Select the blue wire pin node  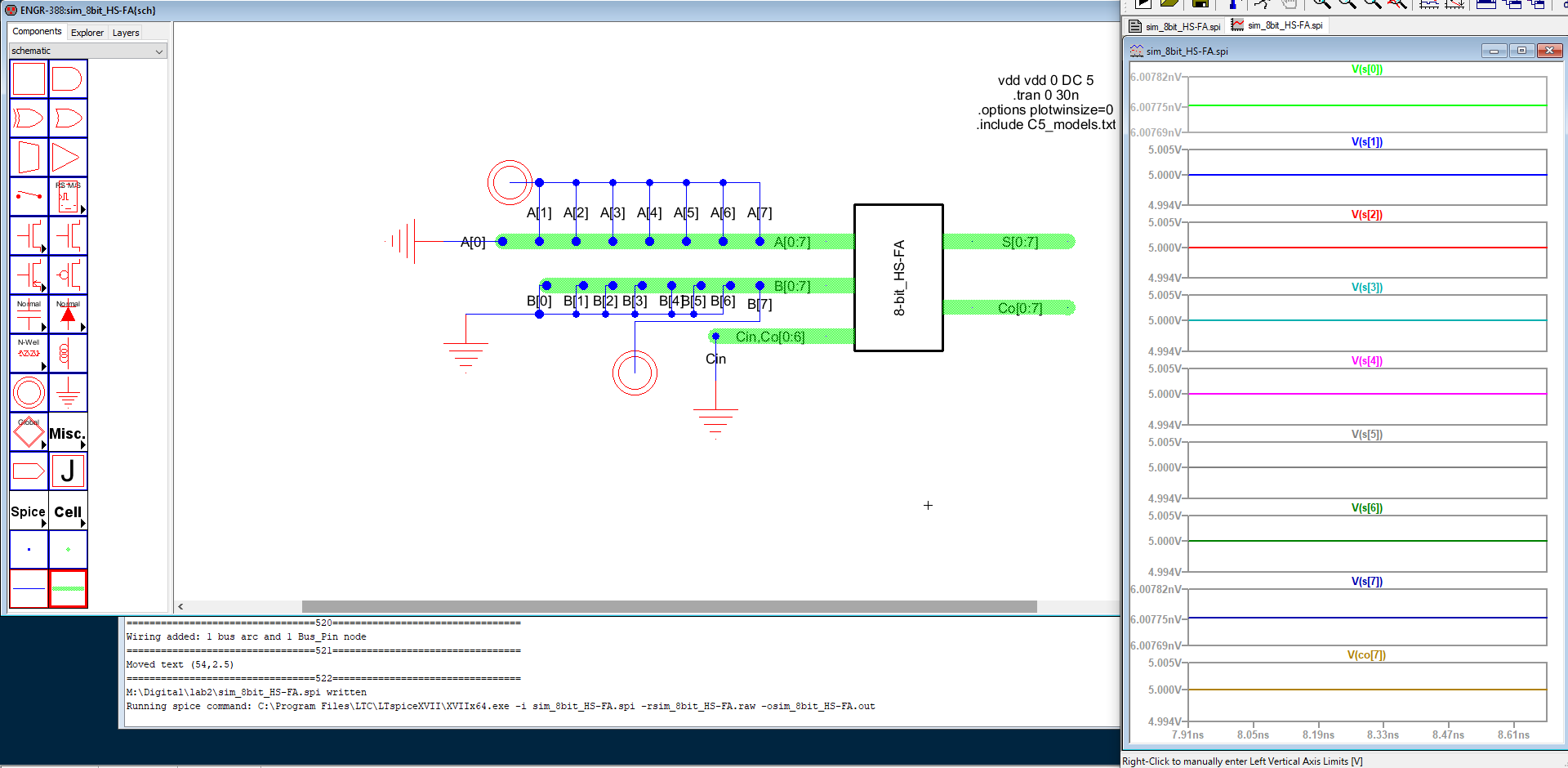(29, 550)
